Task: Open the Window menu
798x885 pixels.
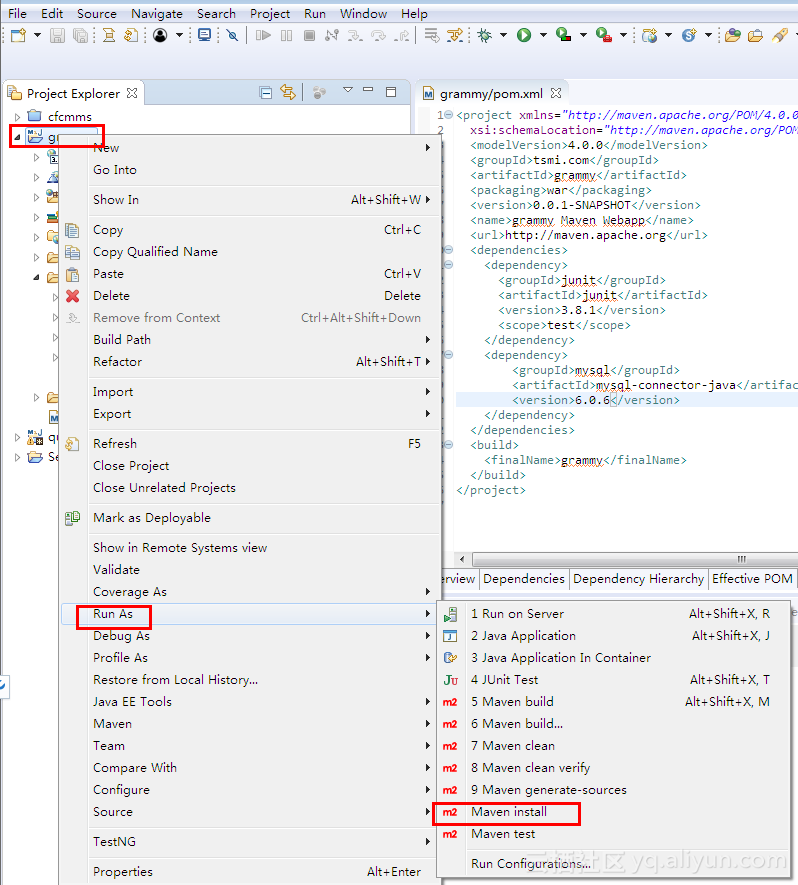Action: click(363, 14)
